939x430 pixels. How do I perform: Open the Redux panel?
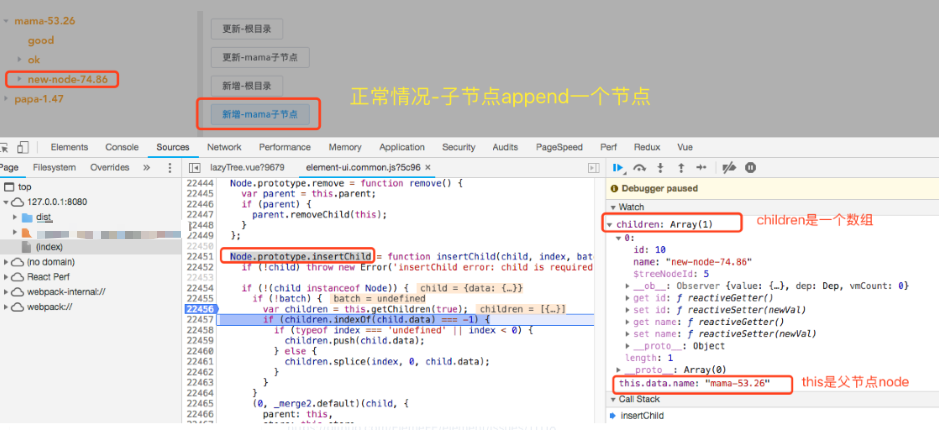647,147
